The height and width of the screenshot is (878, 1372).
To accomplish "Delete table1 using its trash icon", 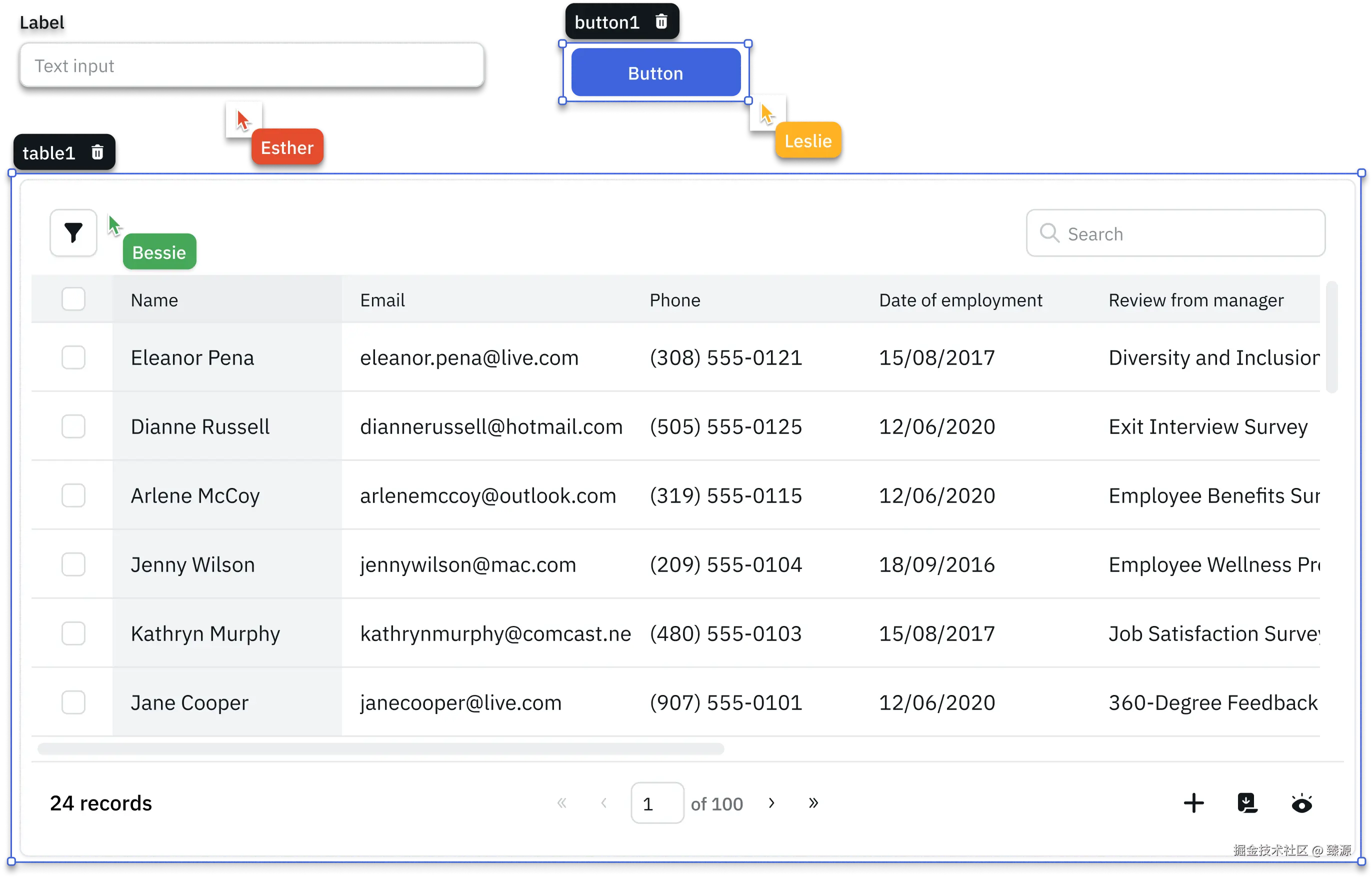I will click(97, 152).
